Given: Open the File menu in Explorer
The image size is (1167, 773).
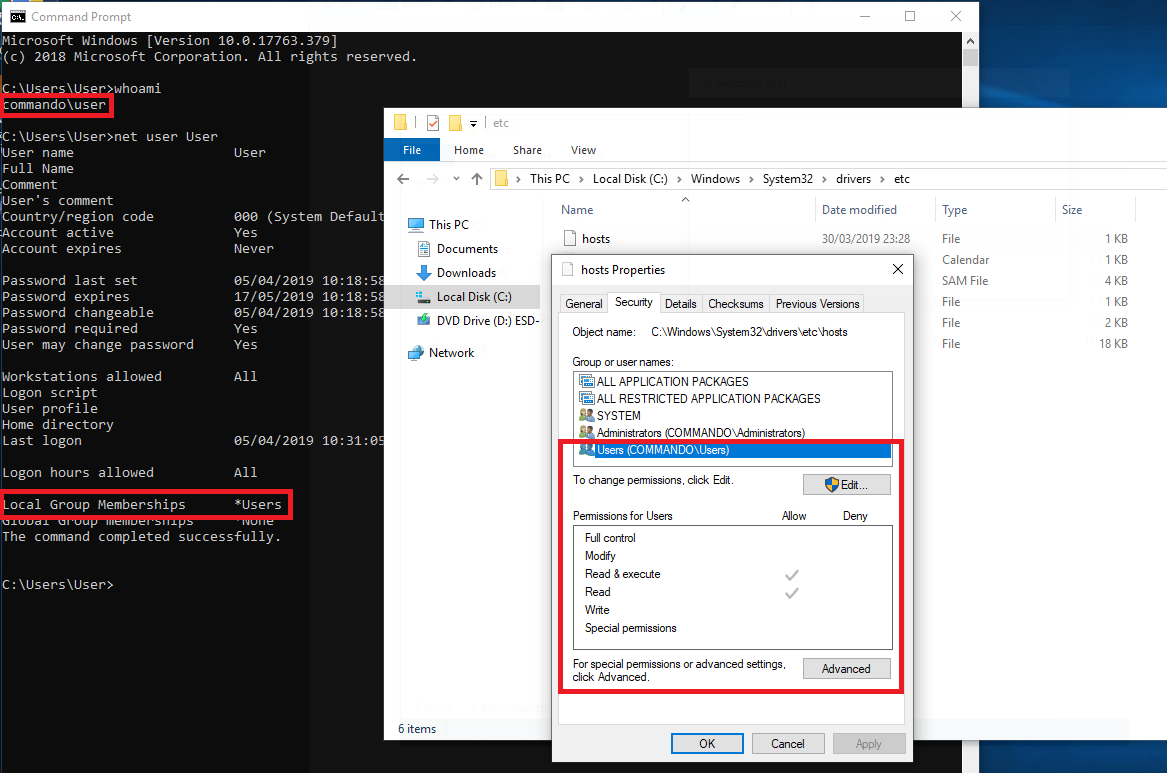Looking at the screenshot, I should coord(412,150).
